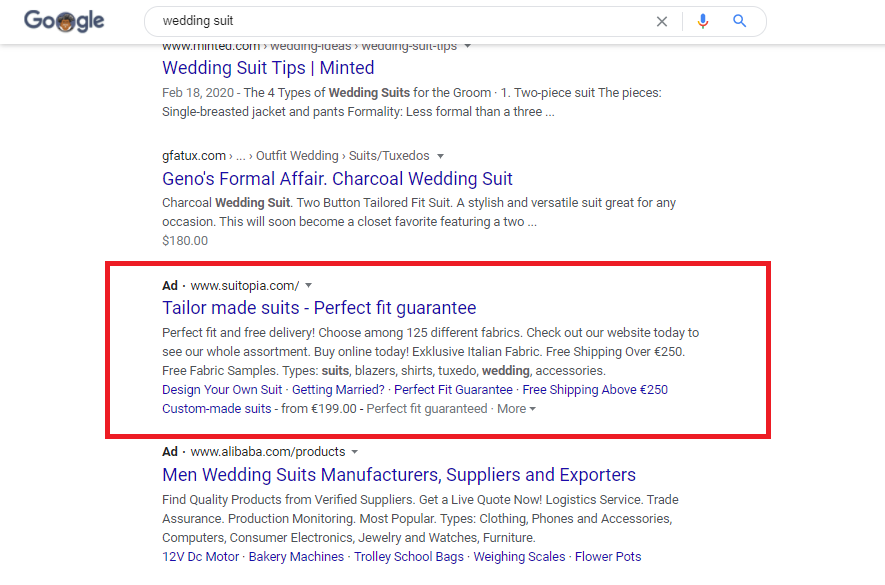Open dropdown arrow next to www.suitopia.com/
The width and height of the screenshot is (885, 585).
coord(309,286)
